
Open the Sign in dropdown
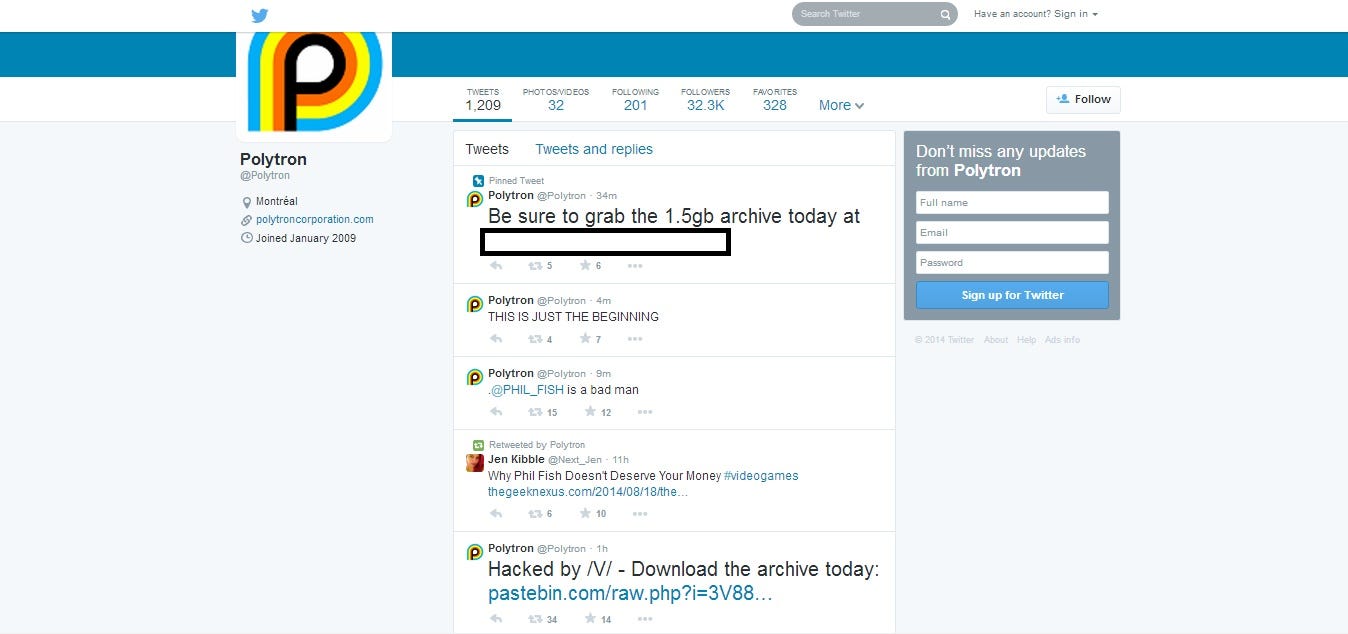point(1076,14)
